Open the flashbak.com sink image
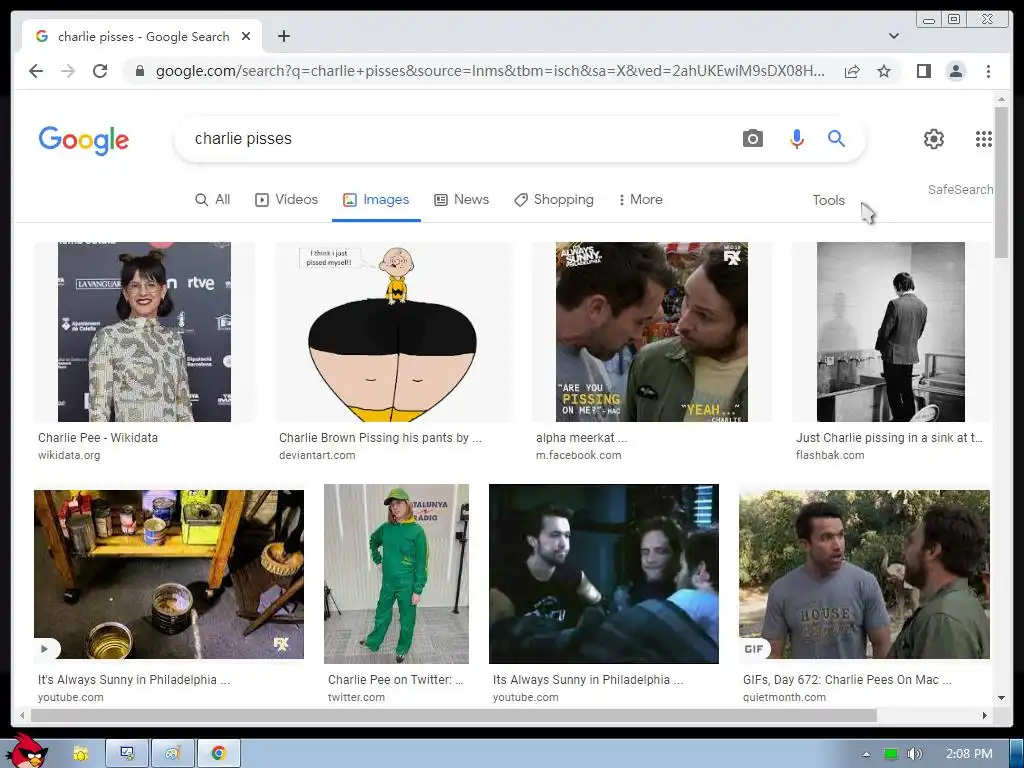Screen dimensions: 1024x768 891,332
